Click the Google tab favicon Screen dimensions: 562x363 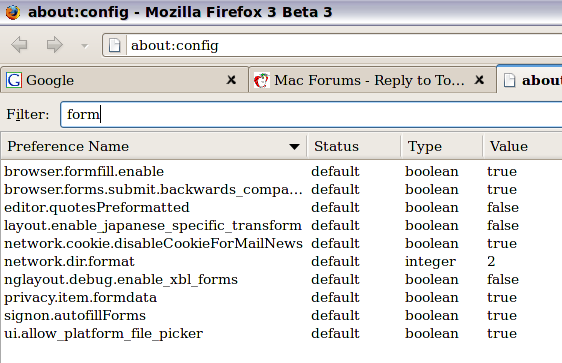(x=14, y=80)
